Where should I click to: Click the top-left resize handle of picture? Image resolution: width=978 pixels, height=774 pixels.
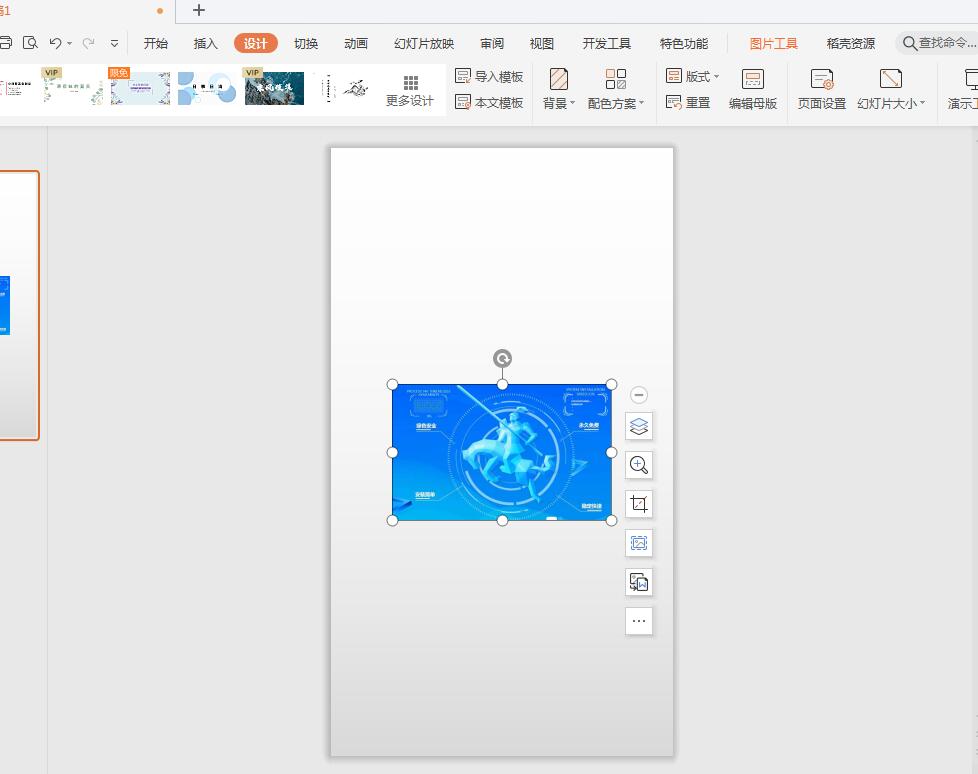click(x=392, y=384)
